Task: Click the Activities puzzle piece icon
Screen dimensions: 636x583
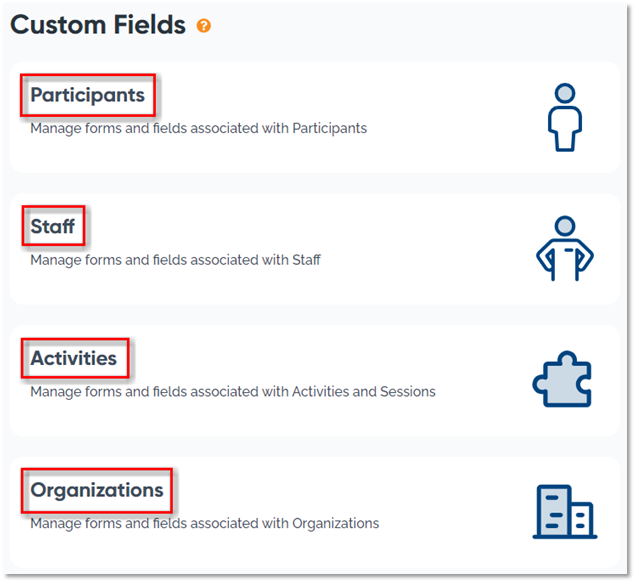Action: pos(562,380)
